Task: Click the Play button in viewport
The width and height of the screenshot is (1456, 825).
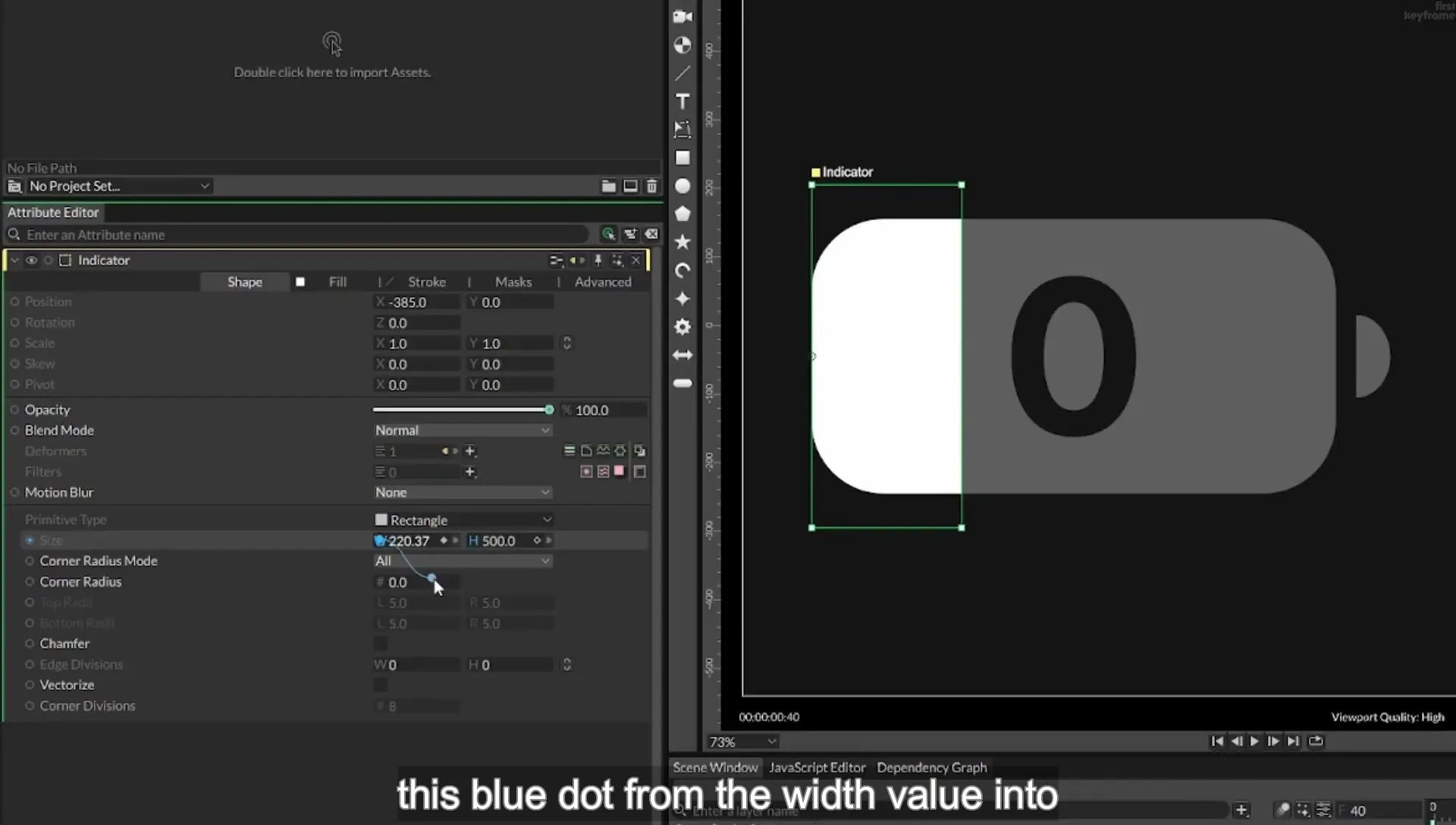Action: 1254,742
